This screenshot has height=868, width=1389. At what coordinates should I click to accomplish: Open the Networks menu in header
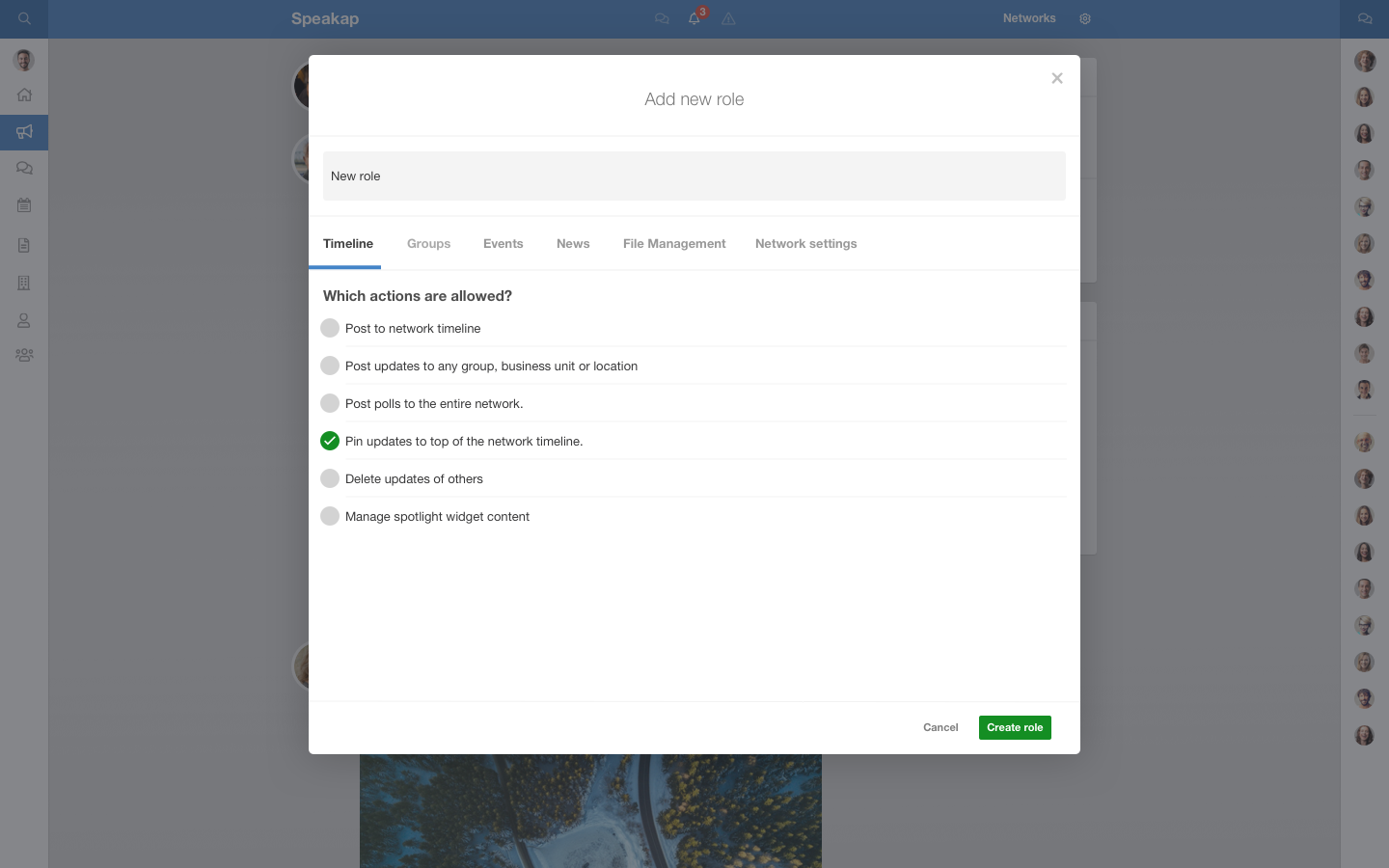(1029, 18)
